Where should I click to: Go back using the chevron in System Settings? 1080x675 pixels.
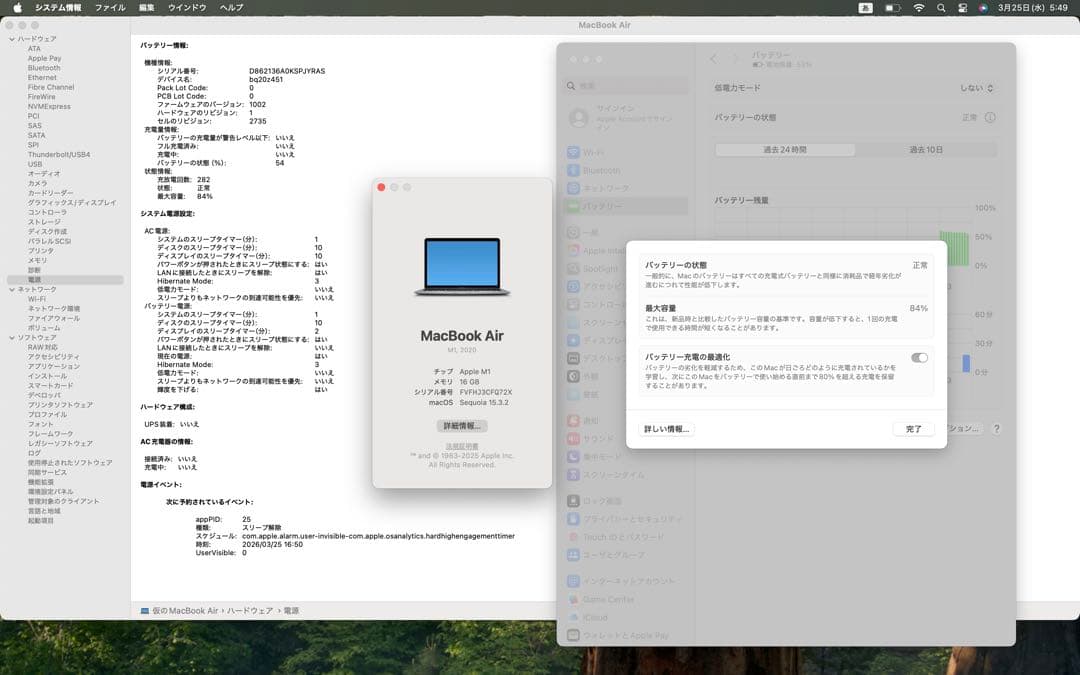[x=714, y=59]
